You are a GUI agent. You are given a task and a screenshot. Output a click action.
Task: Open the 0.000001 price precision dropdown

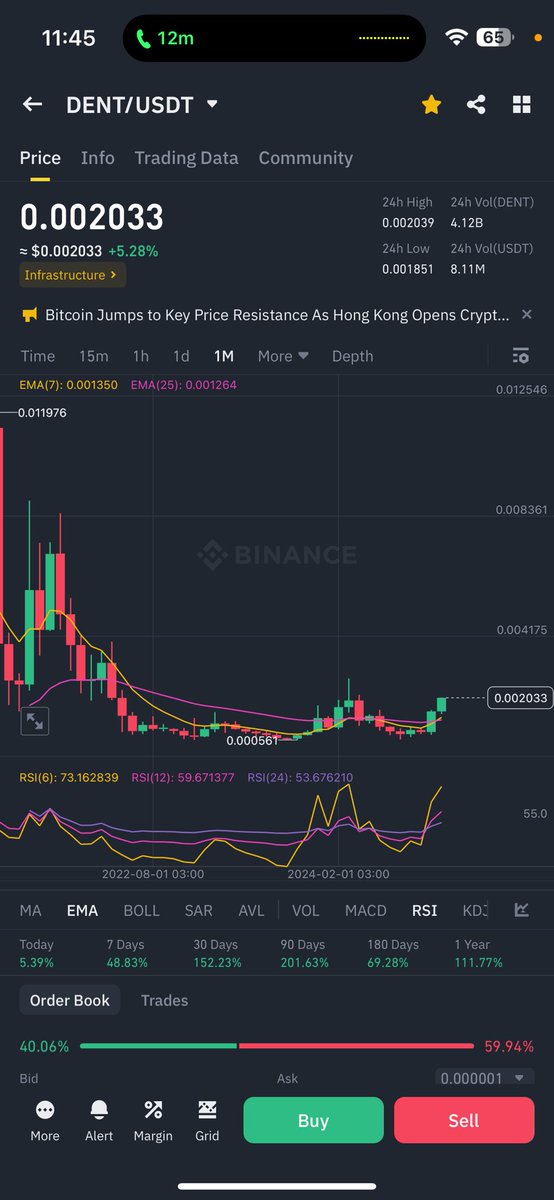coord(485,1078)
